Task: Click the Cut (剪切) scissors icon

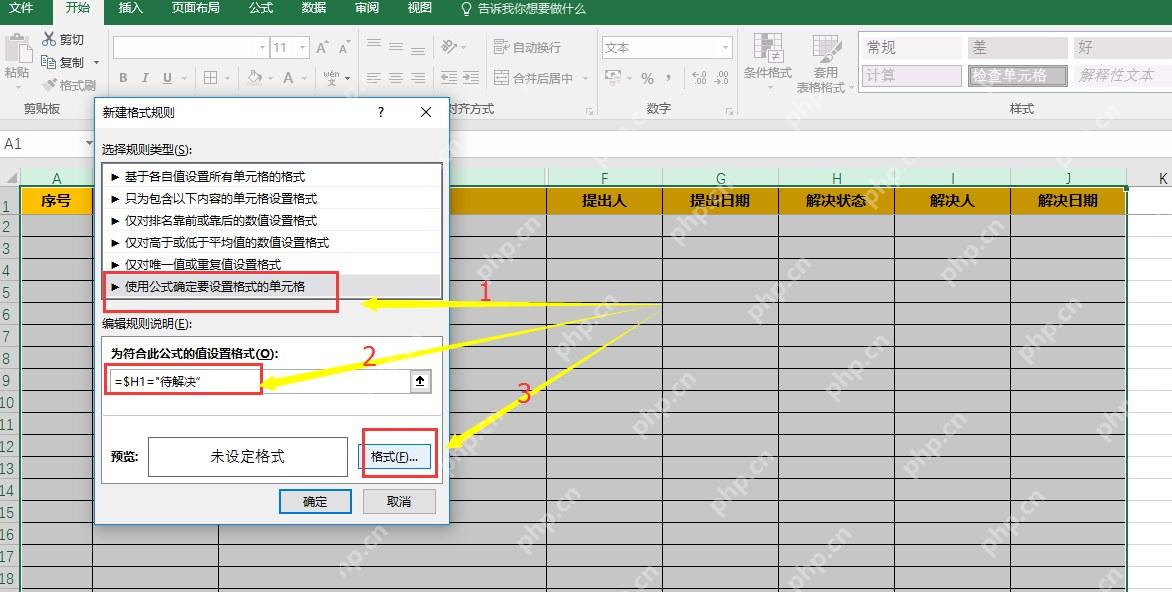Action: pyautogui.click(x=49, y=39)
